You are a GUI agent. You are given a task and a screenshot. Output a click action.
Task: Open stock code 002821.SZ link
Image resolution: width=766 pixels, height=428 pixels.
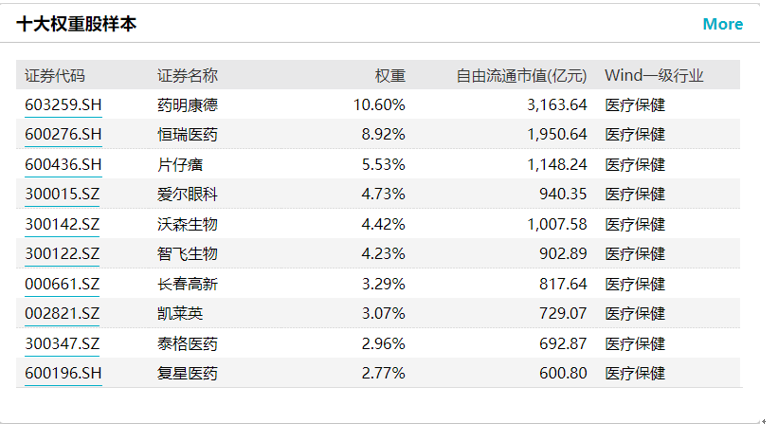(62, 314)
